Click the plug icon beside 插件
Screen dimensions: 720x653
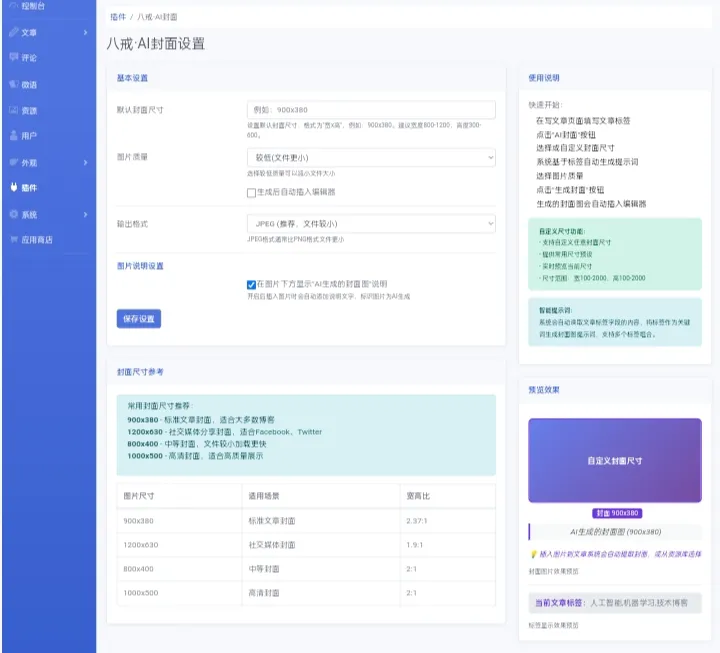click(x=14, y=187)
